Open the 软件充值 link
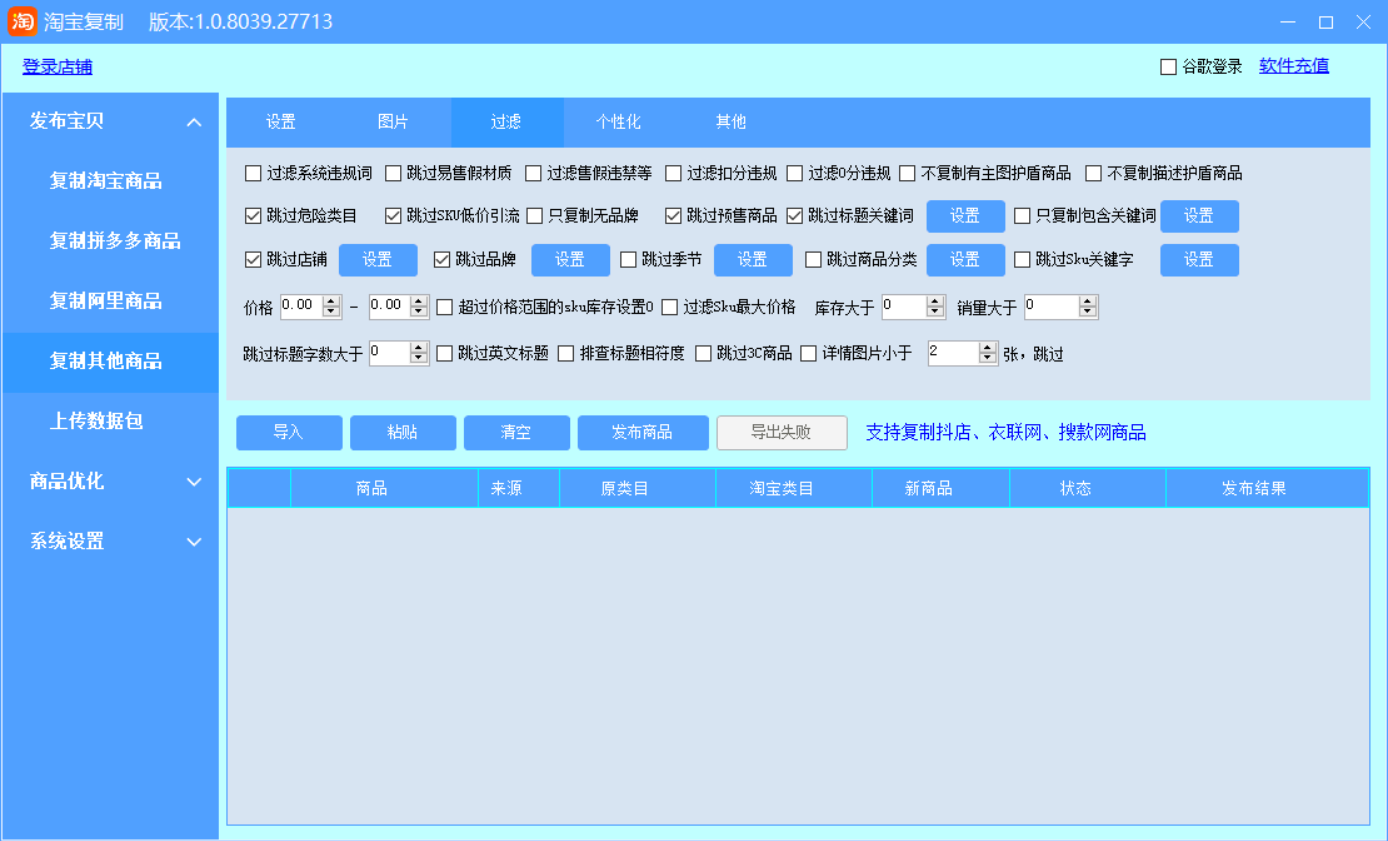The width and height of the screenshot is (1388, 841). pos(1293,66)
